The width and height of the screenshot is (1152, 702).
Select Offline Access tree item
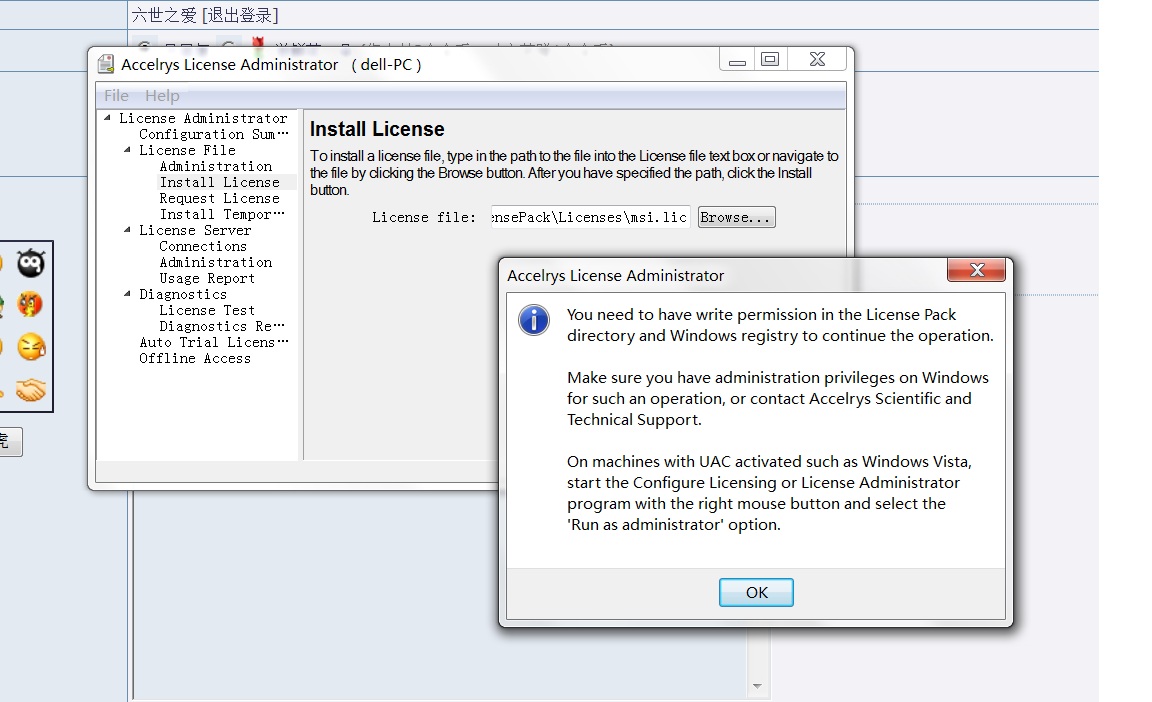click(195, 358)
